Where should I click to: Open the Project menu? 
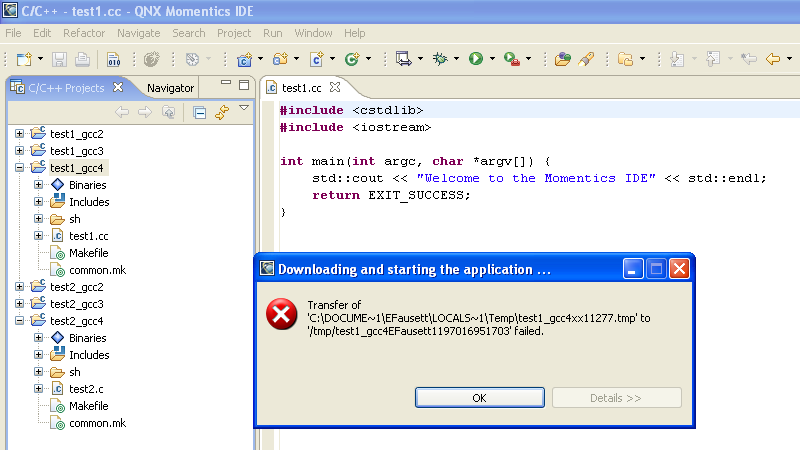pyautogui.click(x=234, y=33)
